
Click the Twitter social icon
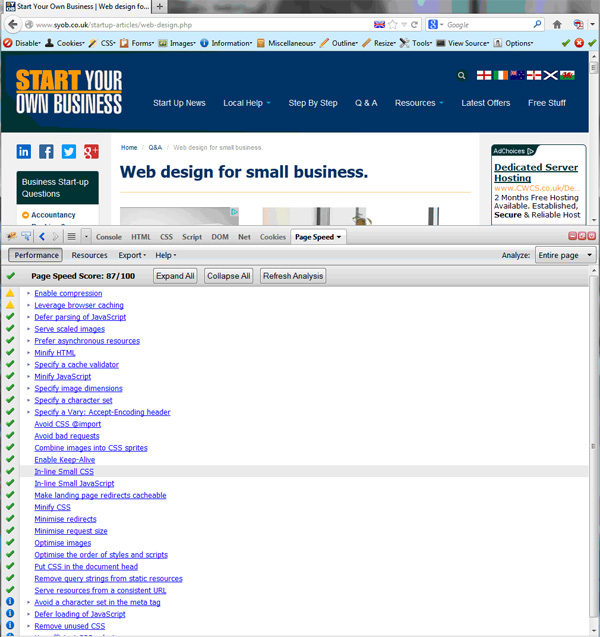pos(69,152)
